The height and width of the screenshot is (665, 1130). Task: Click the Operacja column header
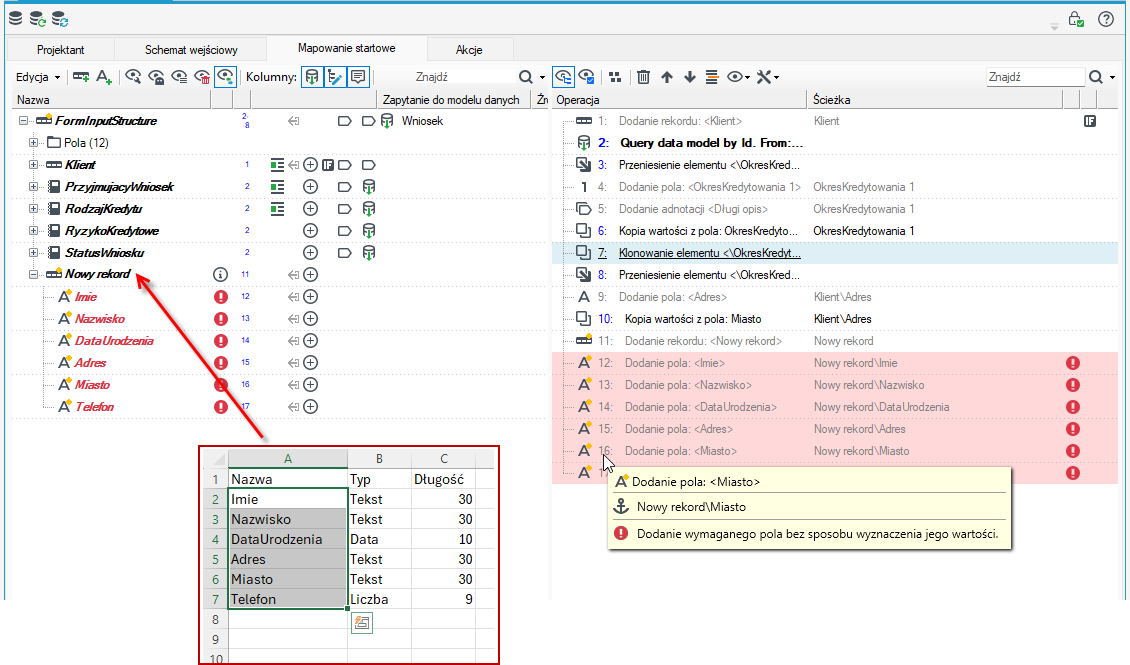pos(680,99)
